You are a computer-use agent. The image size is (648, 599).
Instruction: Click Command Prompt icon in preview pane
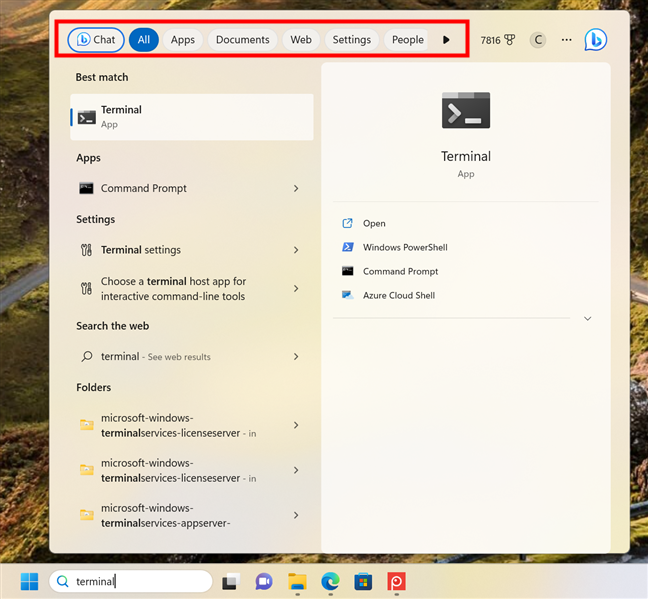(x=348, y=271)
